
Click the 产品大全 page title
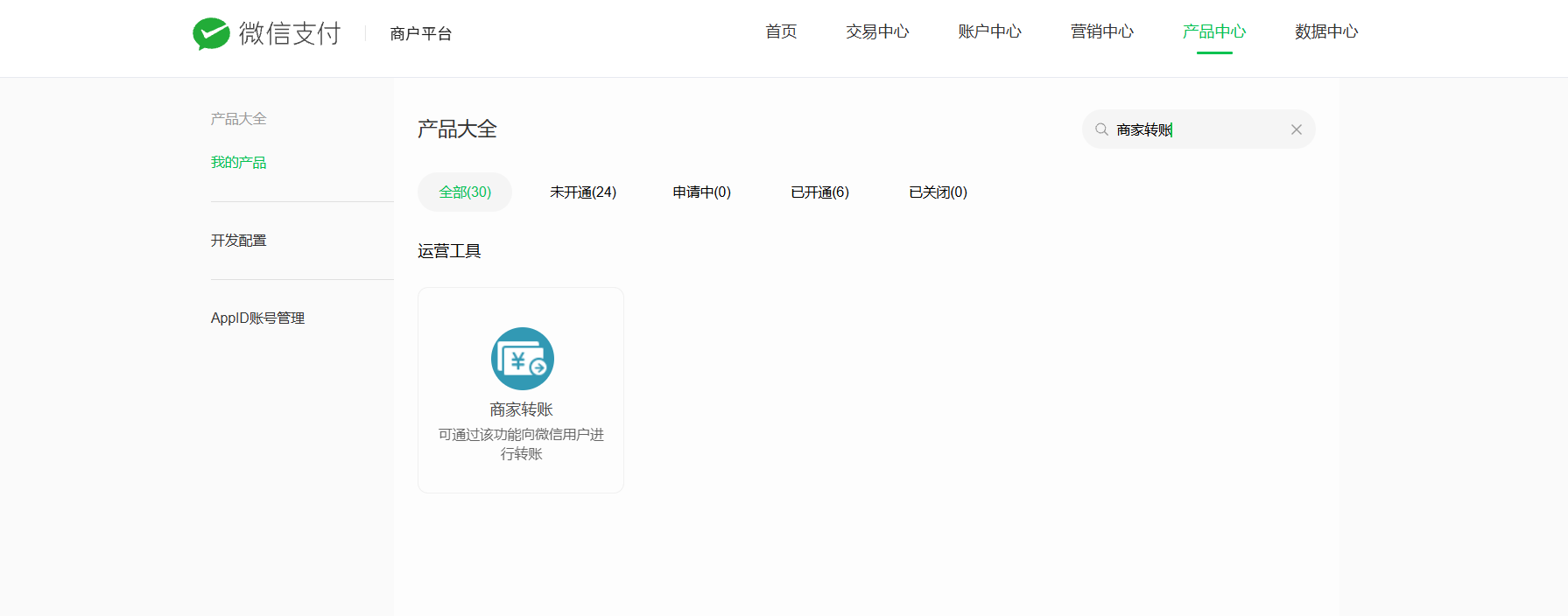pyautogui.click(x=457, y=129)
